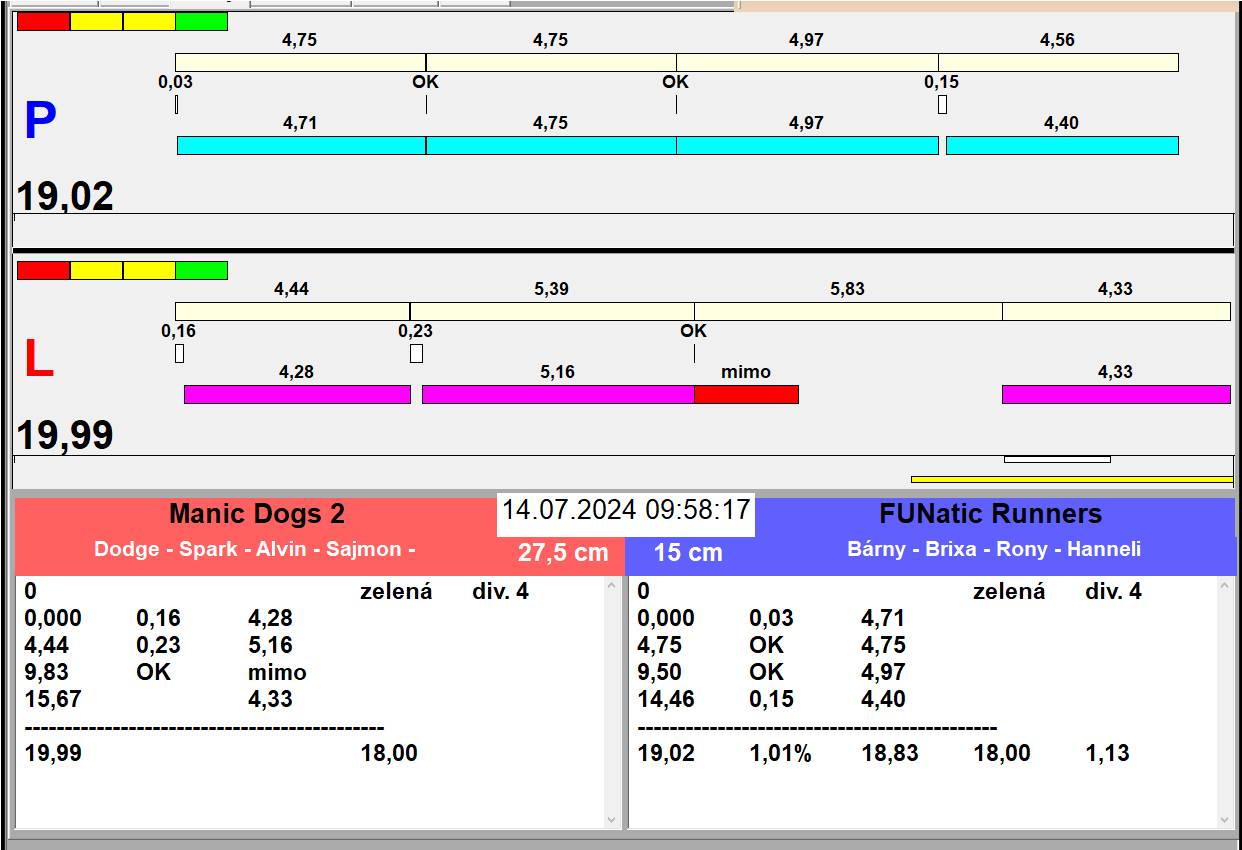Select the 0,15 changeover marker box
The height and width of the screenshot is (850, 1242).
(x=942, y=104)
